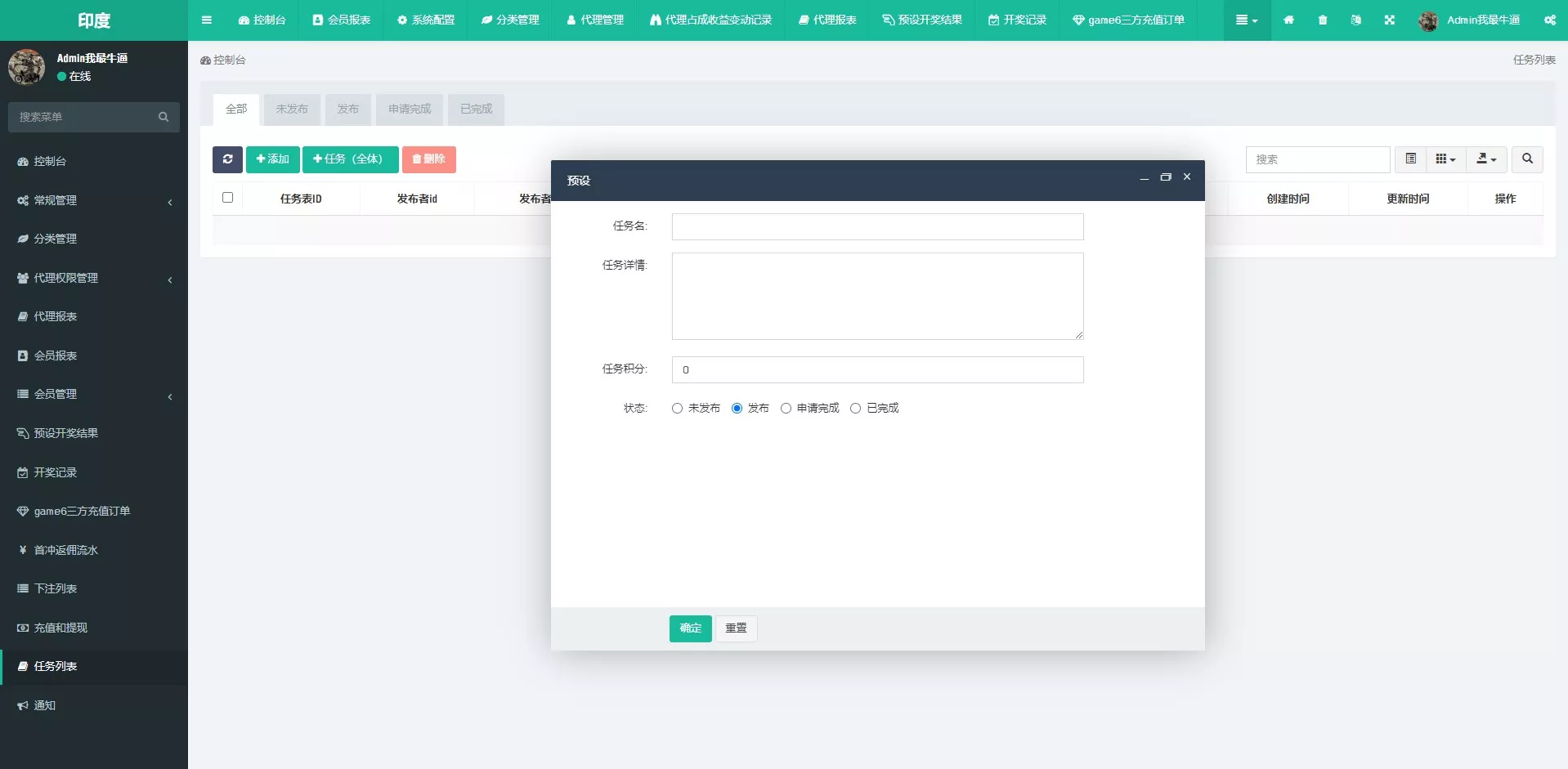Toggle the table card view icon

point(1410,159)
